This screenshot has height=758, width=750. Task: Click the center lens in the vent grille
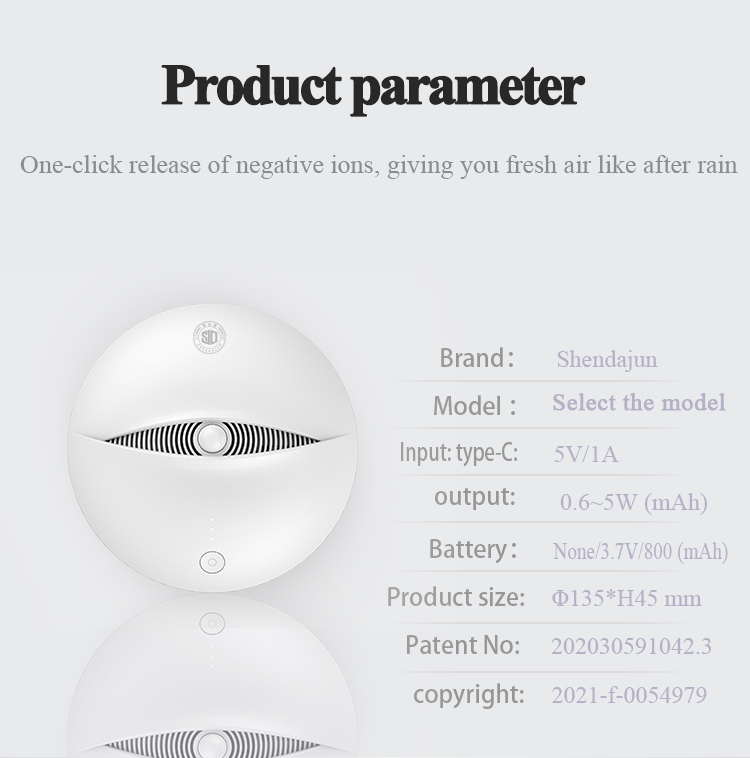[212, 438]
